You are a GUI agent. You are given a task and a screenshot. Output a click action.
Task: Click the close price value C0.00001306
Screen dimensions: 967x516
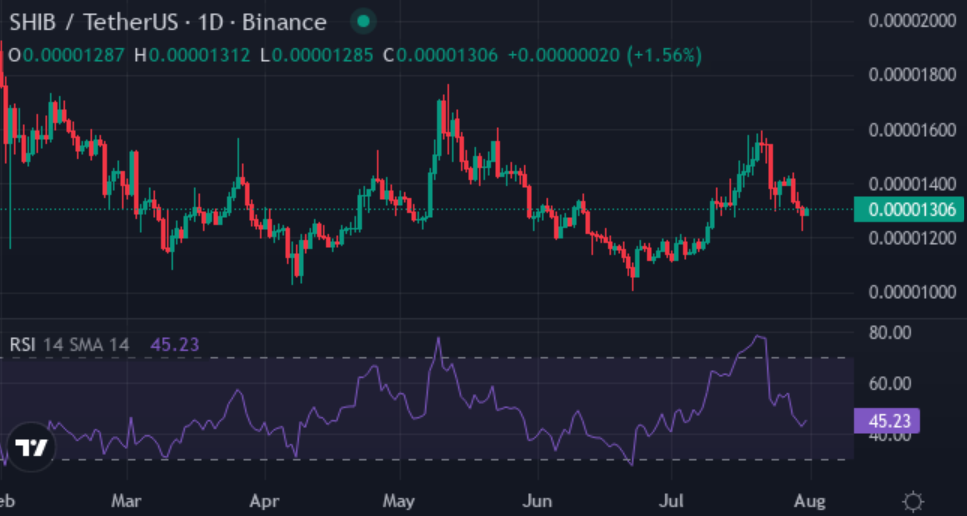pyautogui.click(x=440, y=55)
